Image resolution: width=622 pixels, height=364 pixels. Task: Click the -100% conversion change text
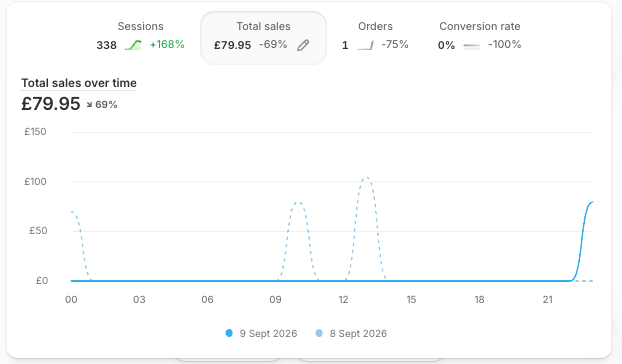[x=505, y=44]
